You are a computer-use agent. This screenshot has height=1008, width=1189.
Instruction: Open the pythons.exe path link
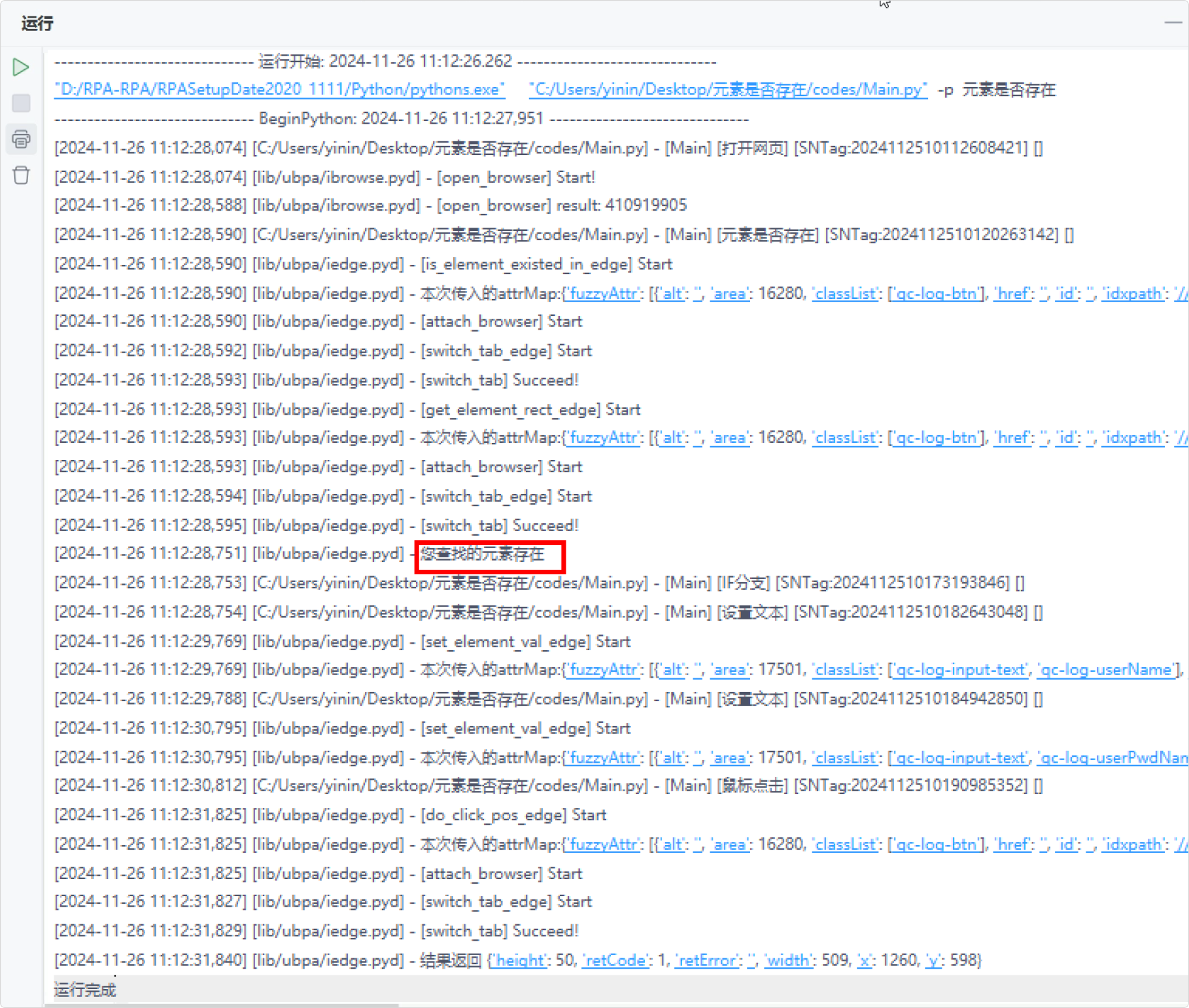click(280, 90)
